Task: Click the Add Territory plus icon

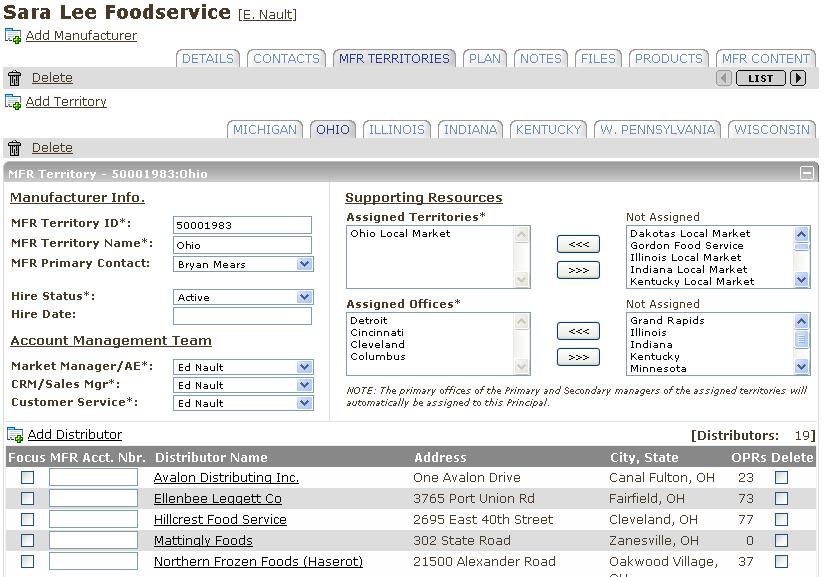Action: pyautogui.click(x=13, y=102)
